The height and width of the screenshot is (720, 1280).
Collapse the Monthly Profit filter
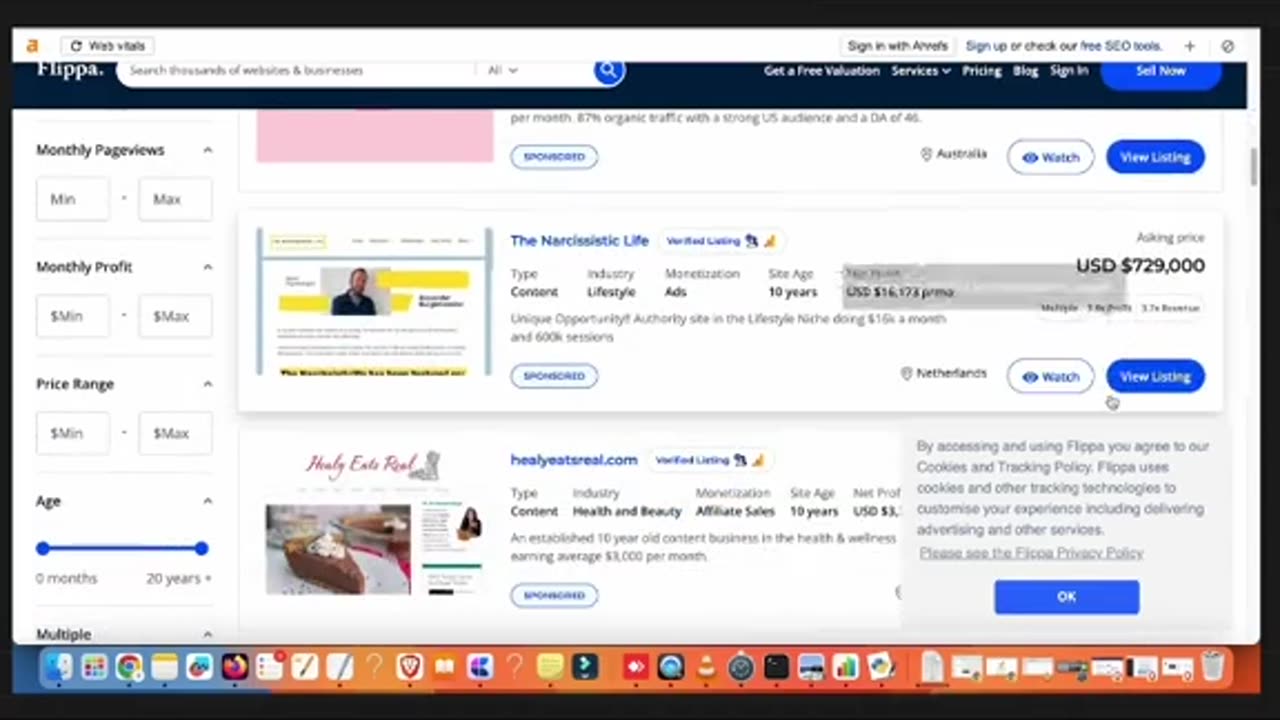[x=207, y=267]
